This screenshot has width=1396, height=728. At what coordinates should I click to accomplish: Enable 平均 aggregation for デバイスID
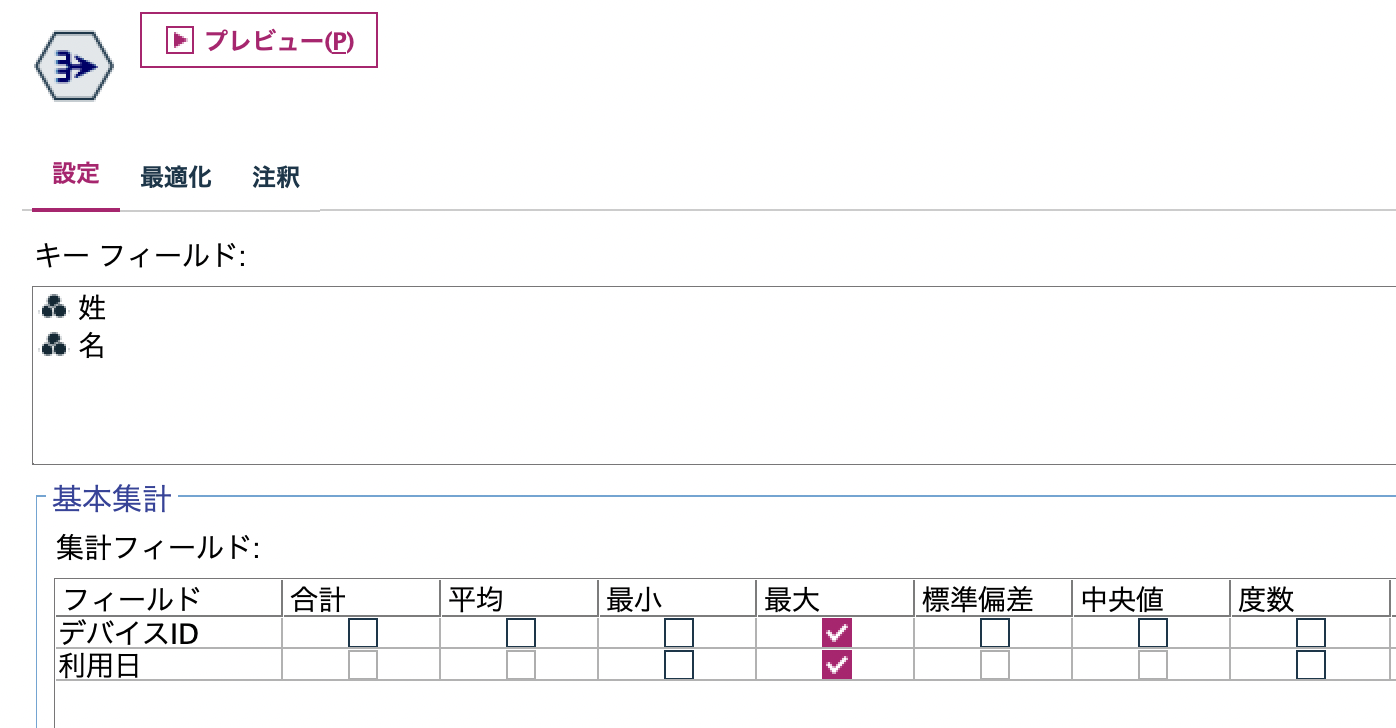coord(519,632)
